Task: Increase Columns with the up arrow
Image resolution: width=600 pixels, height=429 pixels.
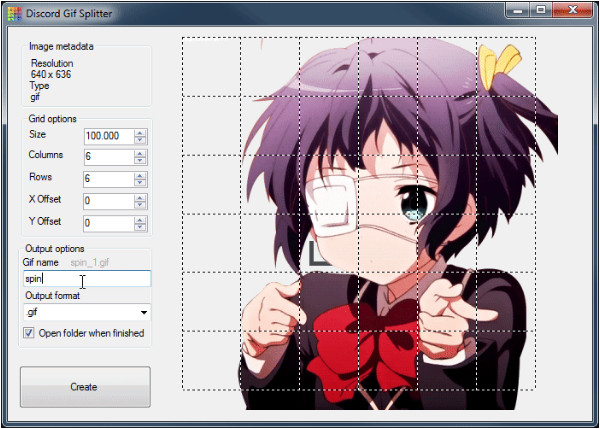Action: [140, 153]
